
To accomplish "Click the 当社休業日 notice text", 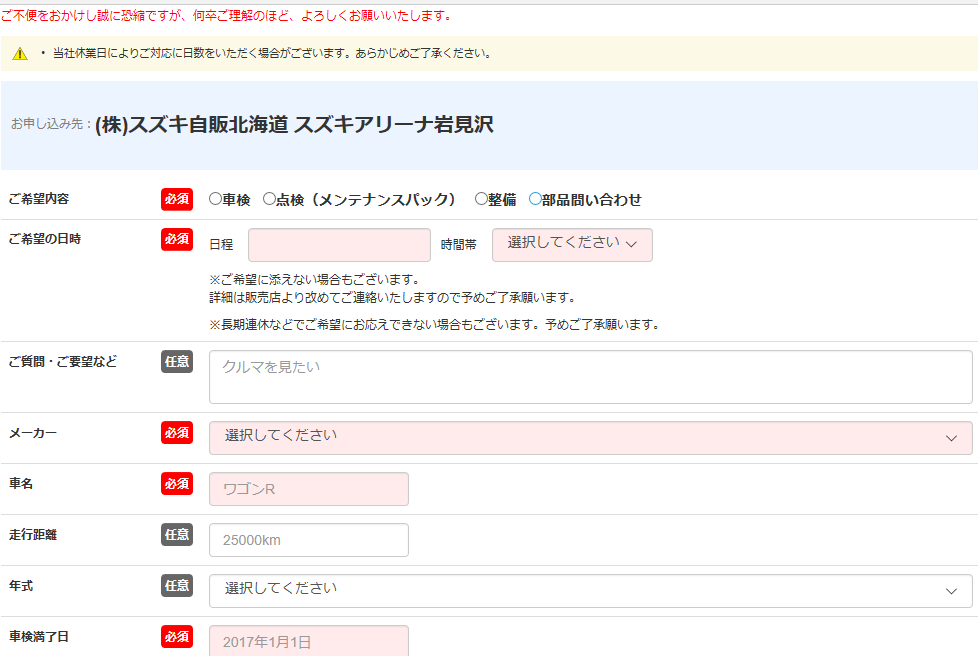I will [x=273, y=54].
